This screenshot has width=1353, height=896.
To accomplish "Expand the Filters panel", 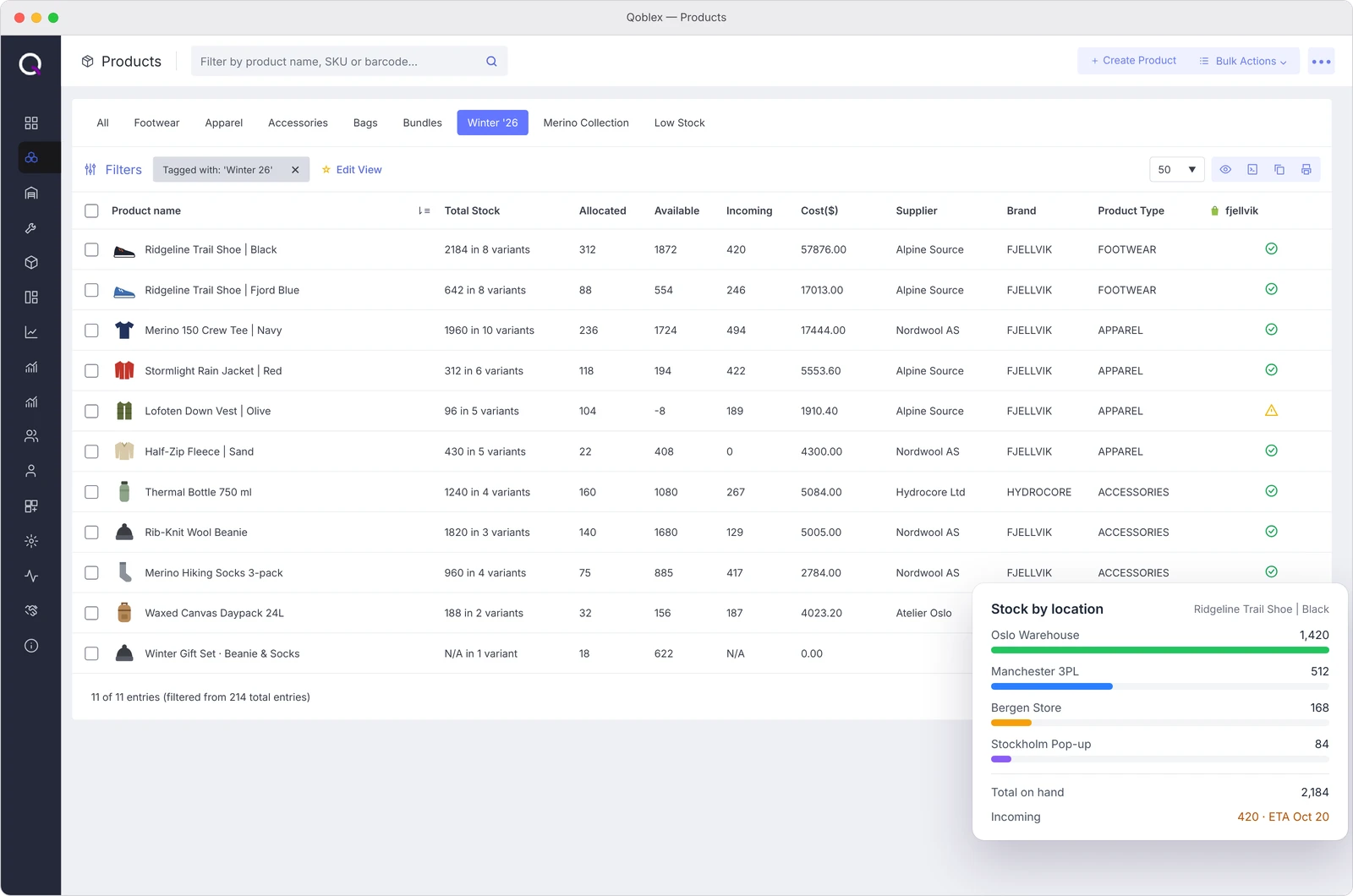I will pyautogui.click(x=113, y=170).
